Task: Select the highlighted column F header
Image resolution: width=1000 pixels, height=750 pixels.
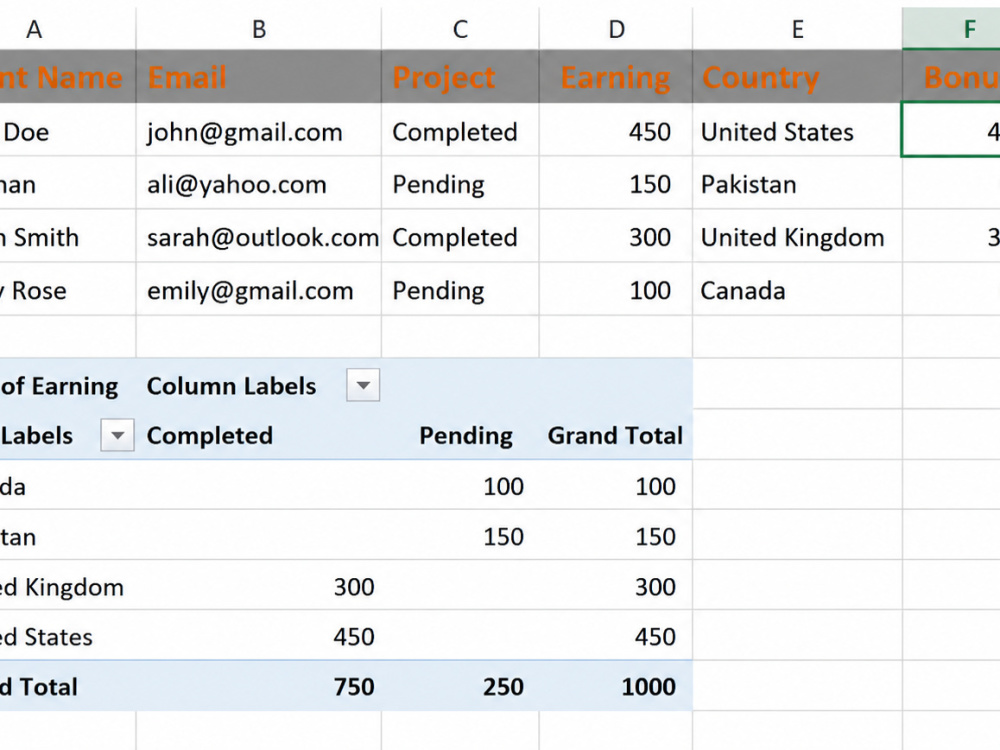Action: tap(952, 29)
